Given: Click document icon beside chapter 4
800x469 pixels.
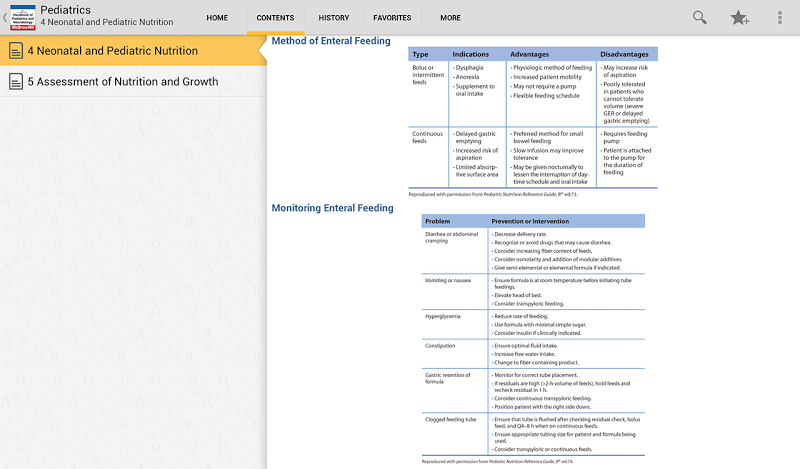Looking at the screenshot, I should (16, 51).
